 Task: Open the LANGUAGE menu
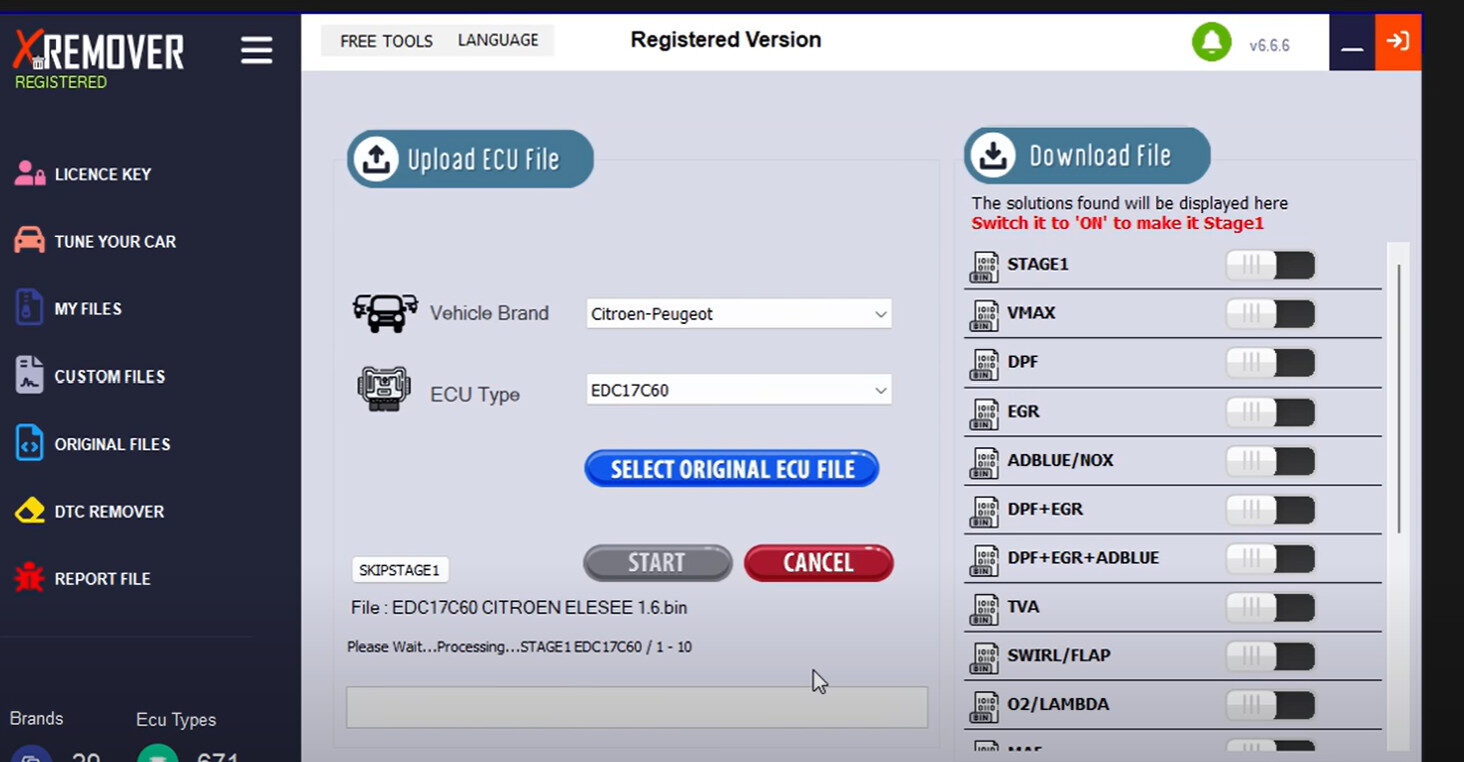pos(498,40)
